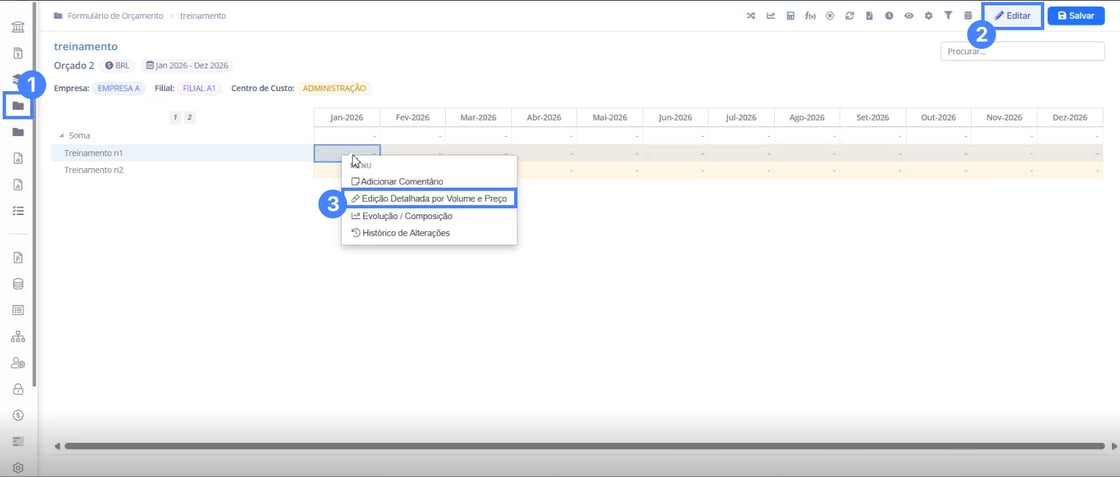Click the horizontal scrollbar right arrow
Viewport: 1120px width, 477px height.
pos(1114,446)
